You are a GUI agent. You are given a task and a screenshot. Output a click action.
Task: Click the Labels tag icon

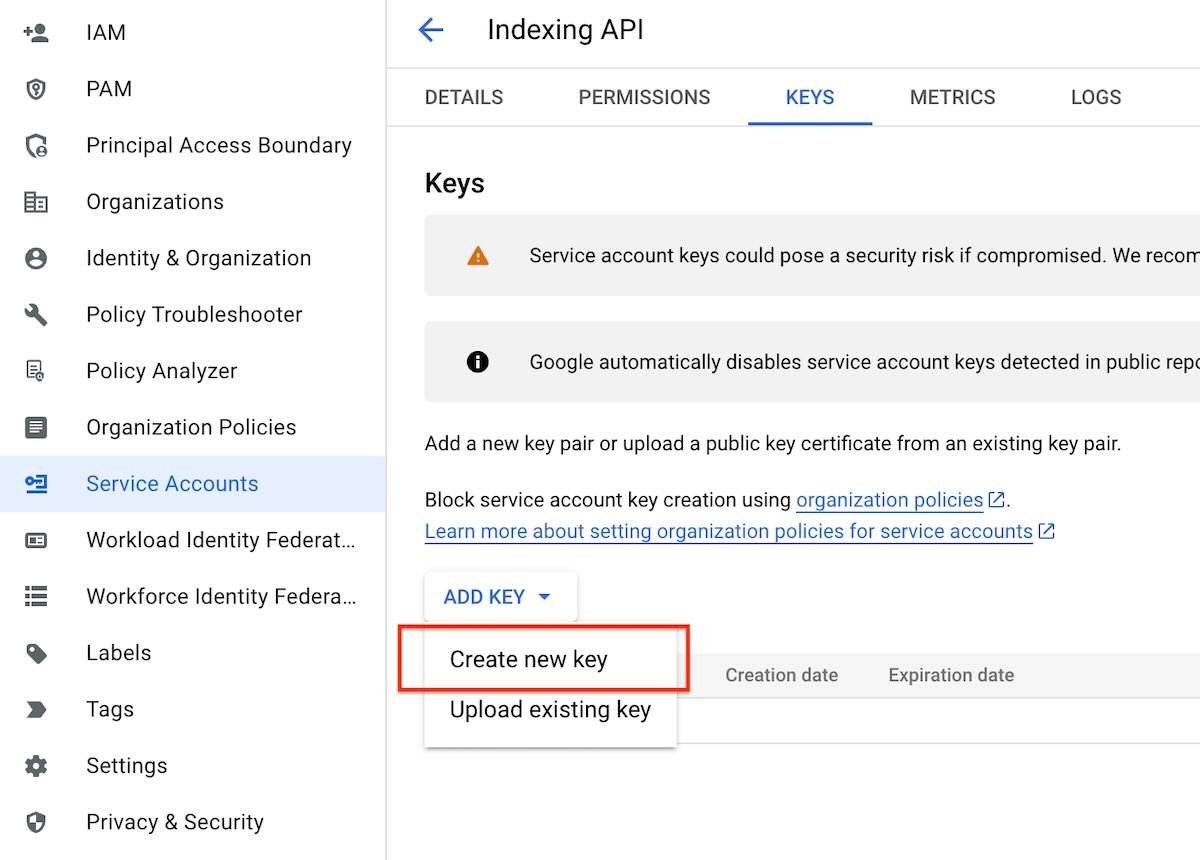(x=36, y=653)
